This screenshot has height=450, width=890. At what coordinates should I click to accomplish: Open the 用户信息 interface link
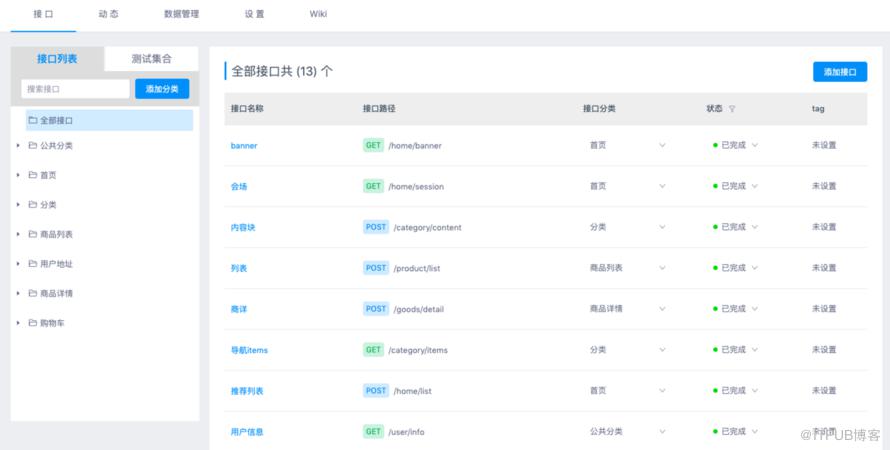[x=247, y=432]
